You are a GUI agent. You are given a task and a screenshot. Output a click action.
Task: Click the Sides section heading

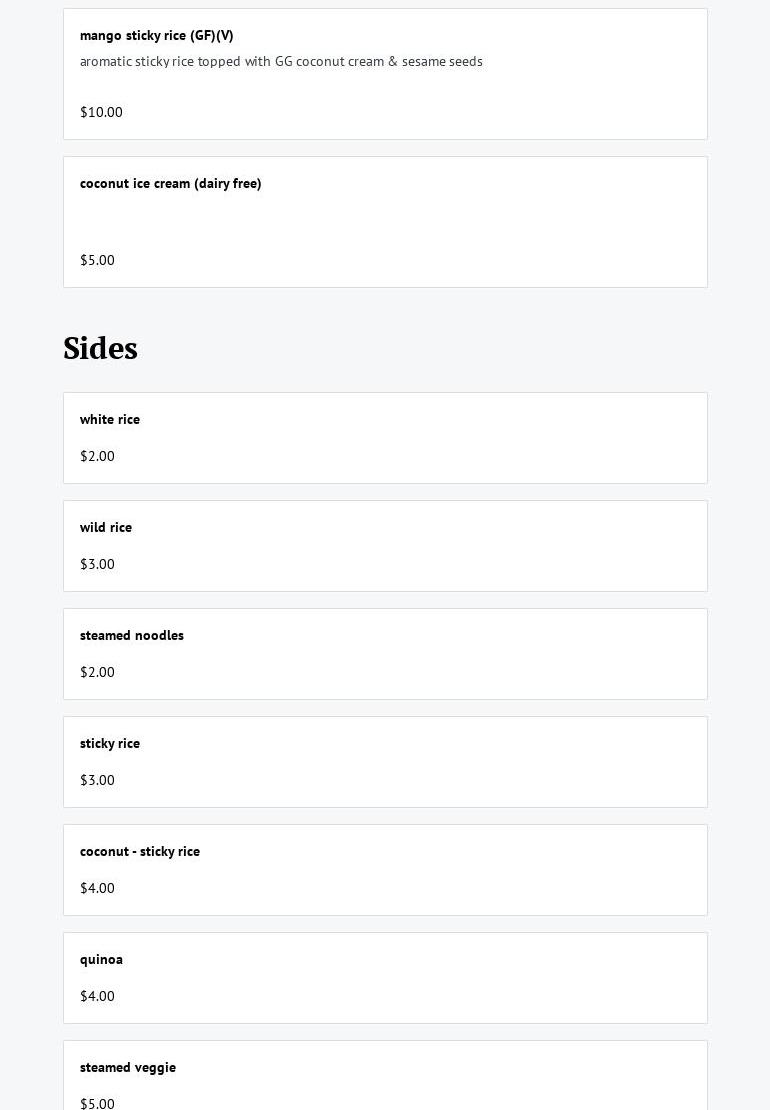click(x=100, y=349)
